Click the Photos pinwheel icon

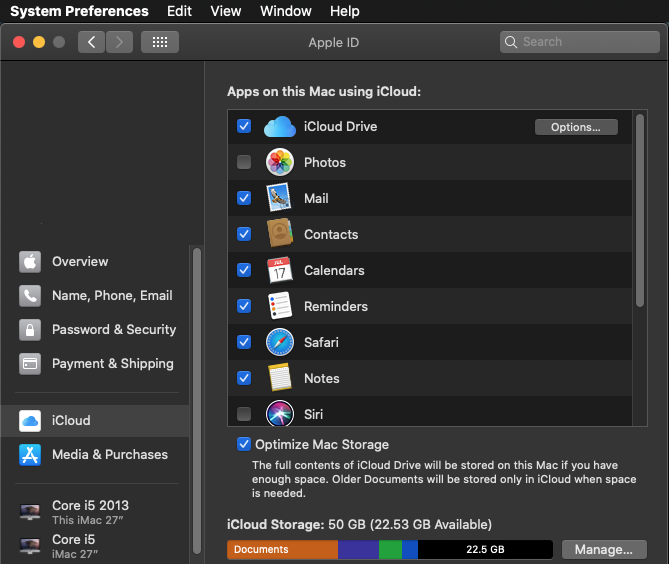point(280,162)
